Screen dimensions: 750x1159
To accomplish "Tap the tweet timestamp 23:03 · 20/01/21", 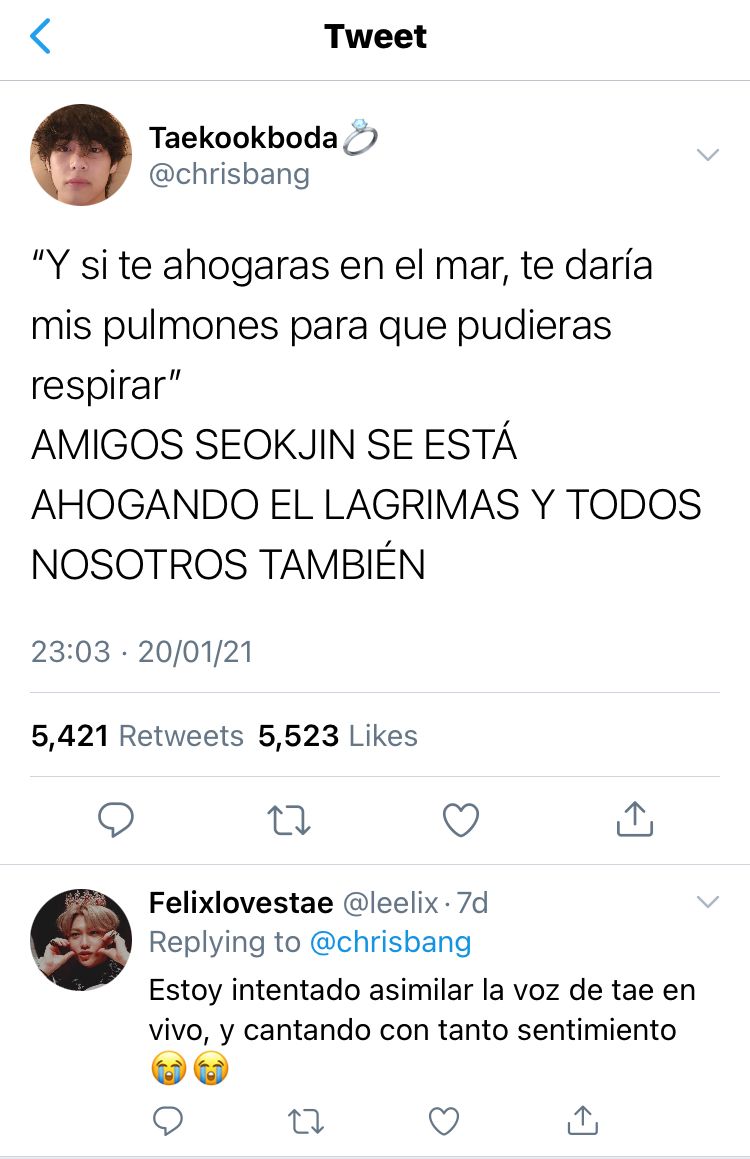I will tap(142, 652).
